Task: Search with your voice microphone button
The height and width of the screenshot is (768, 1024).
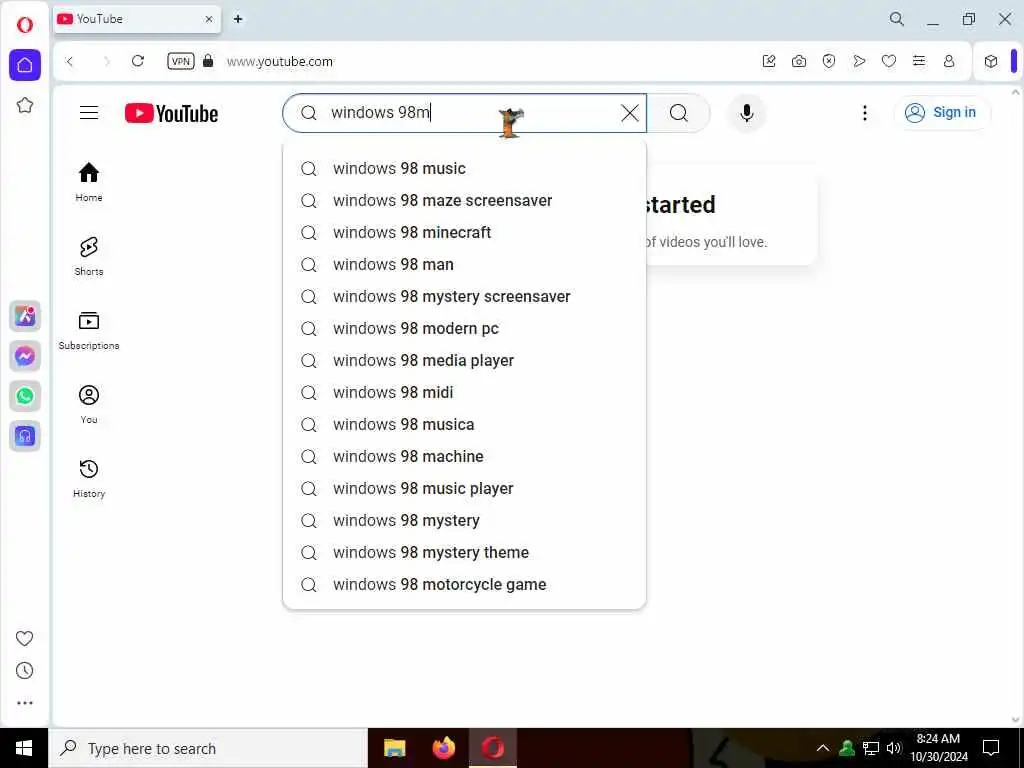Action: point(746,113)
